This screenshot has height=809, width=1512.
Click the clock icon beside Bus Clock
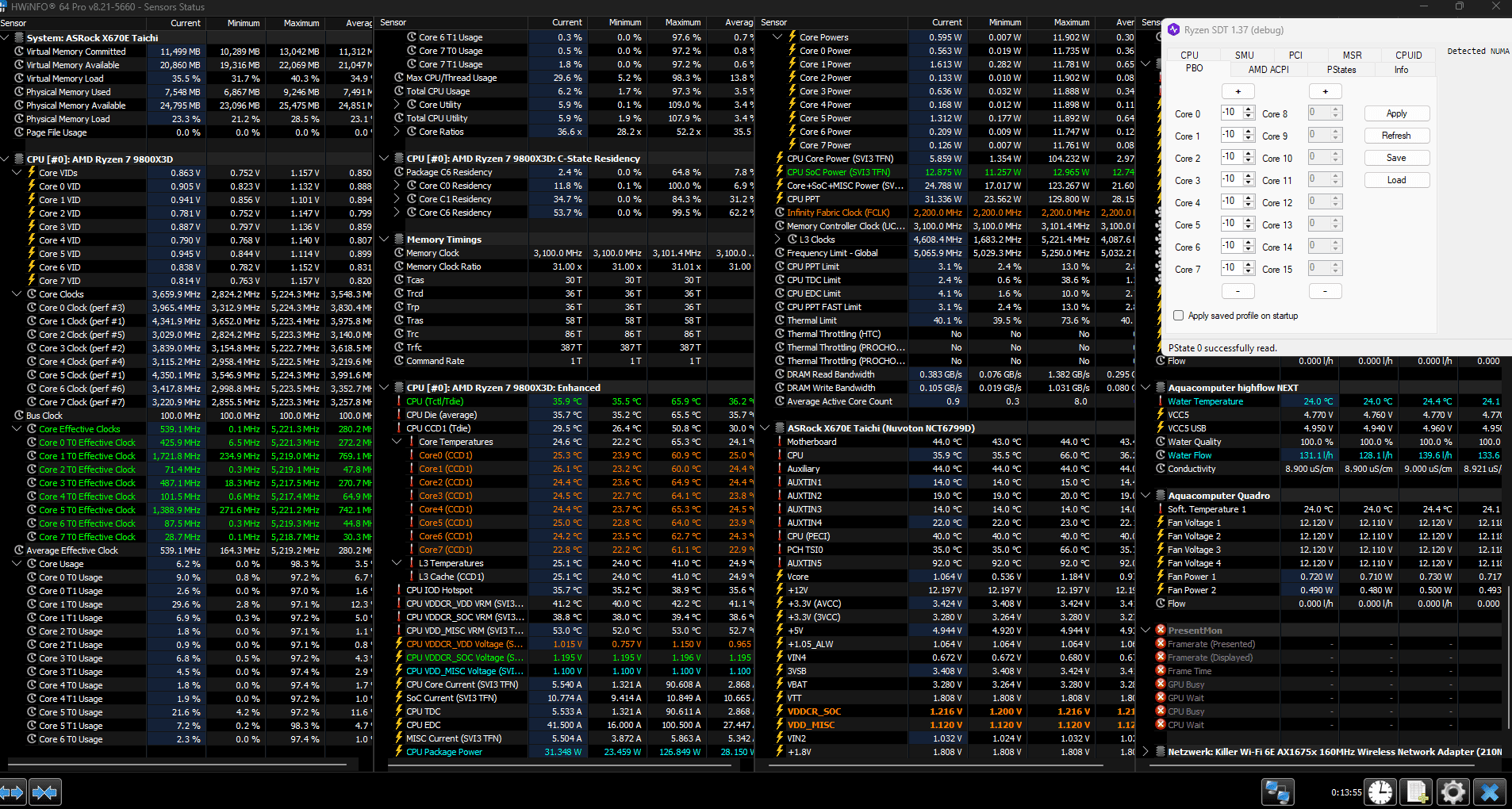(19, 416)
